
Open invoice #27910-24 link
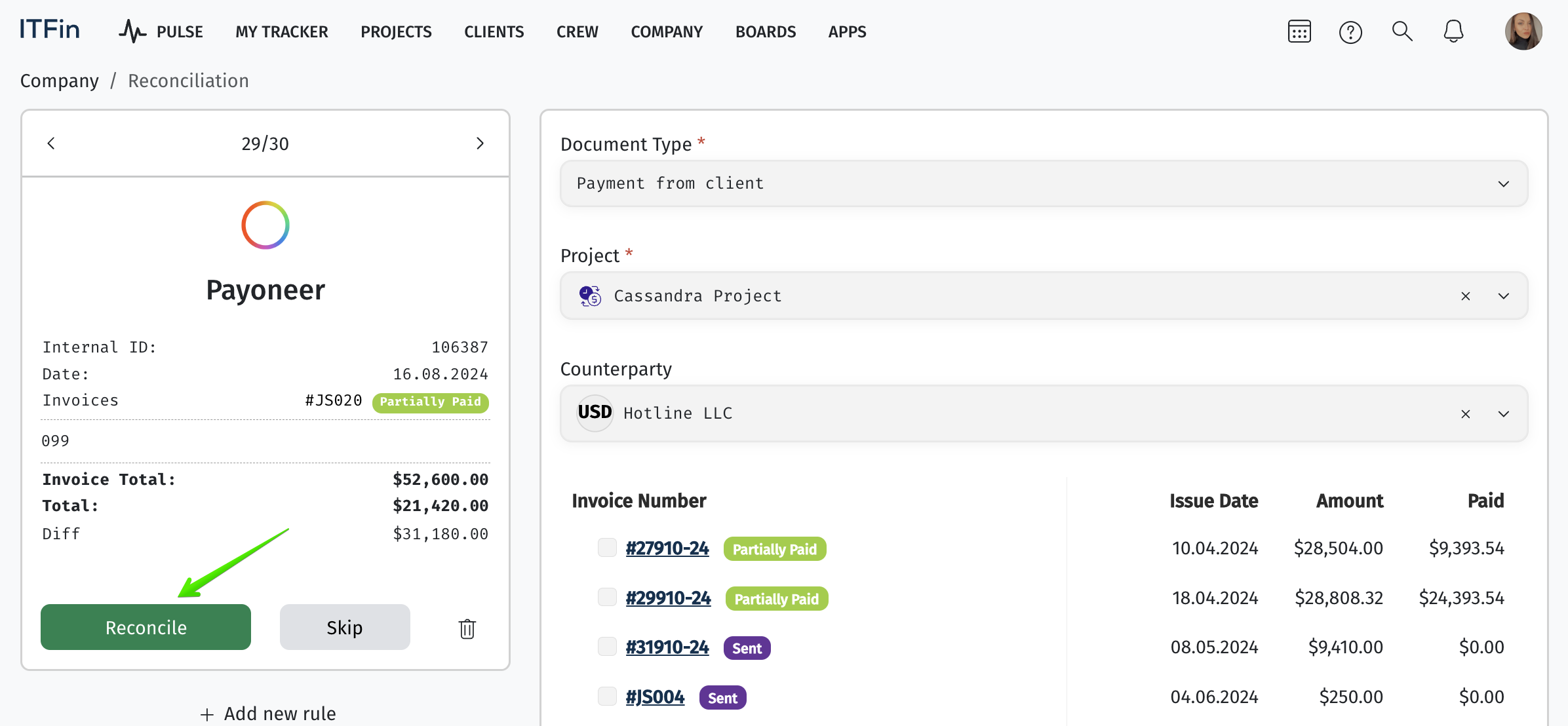coord(667,548)
